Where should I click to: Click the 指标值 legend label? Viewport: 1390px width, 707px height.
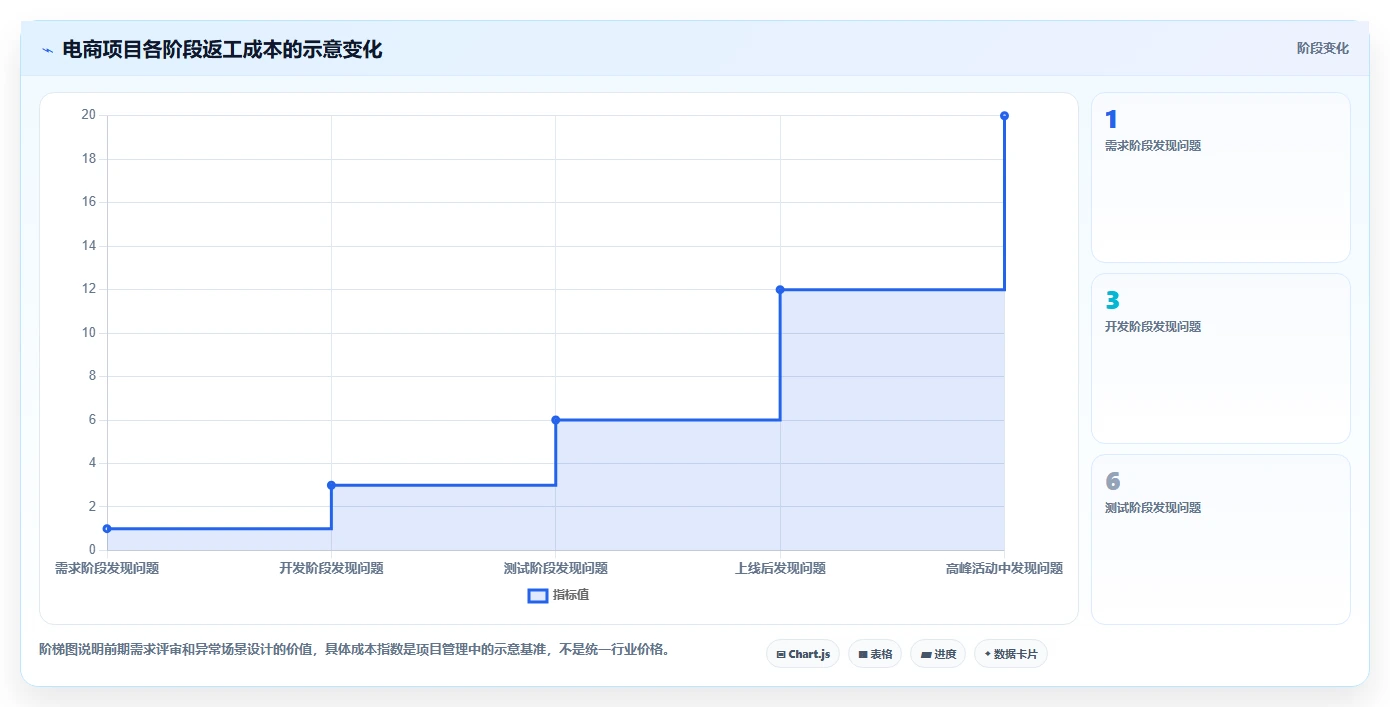tap(571, 596)
